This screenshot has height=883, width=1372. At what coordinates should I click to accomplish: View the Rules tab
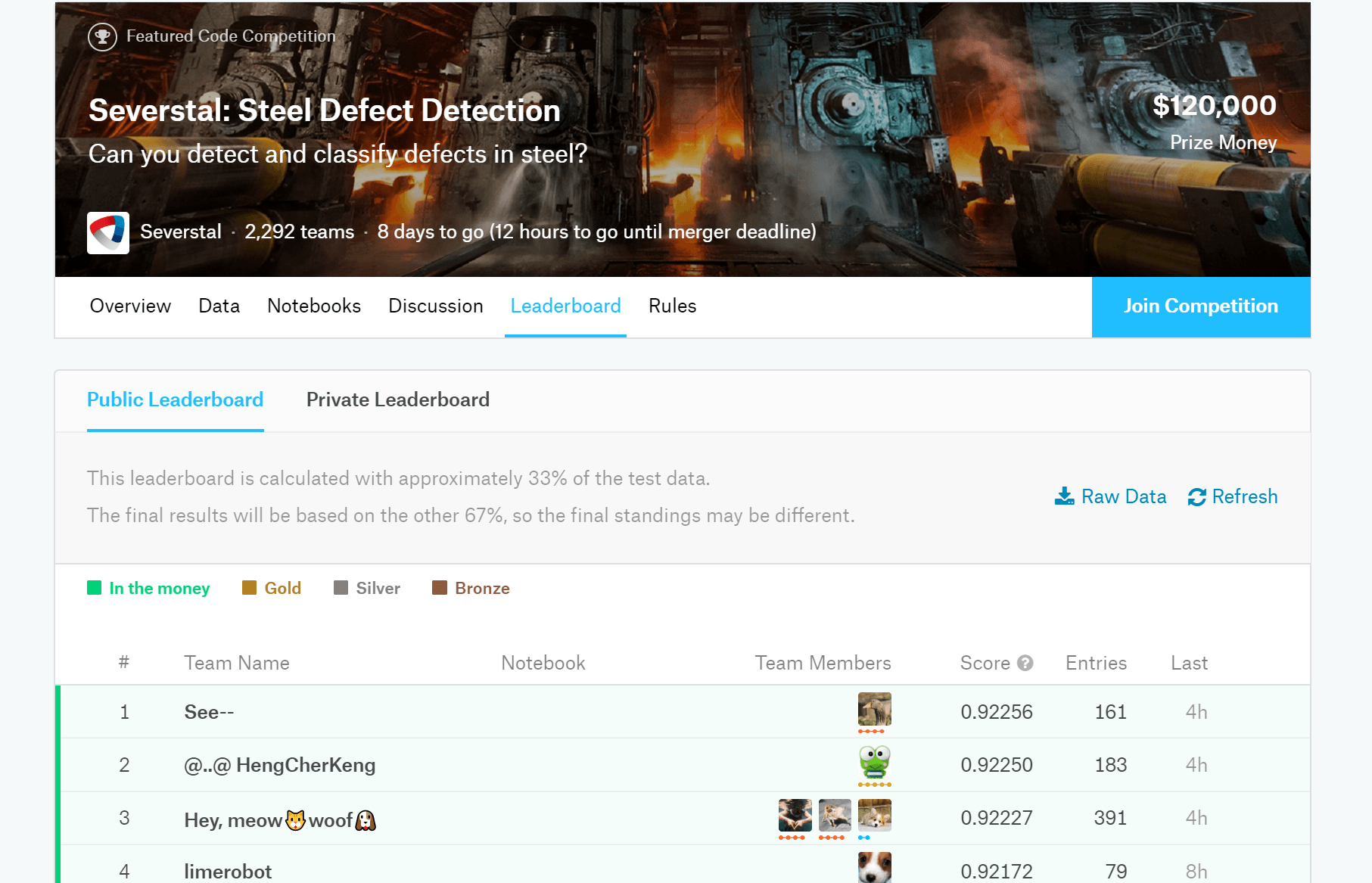pos(673,306)
